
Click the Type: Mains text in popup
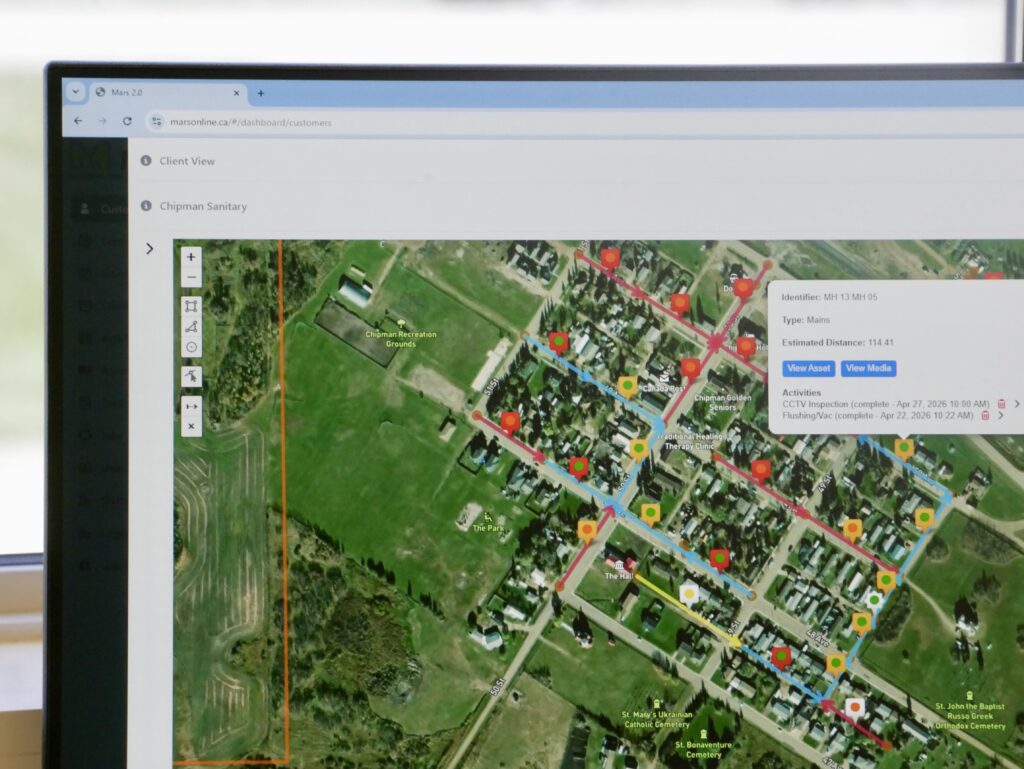[x=806, y=320]
